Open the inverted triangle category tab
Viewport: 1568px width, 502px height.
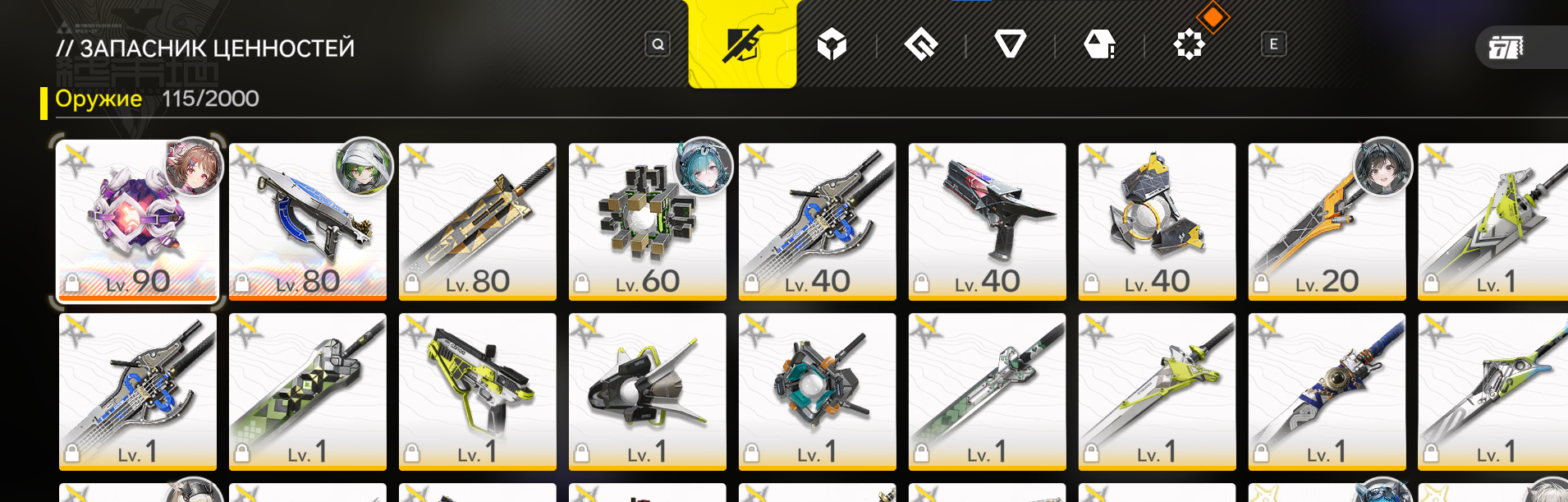pyautogui.click(x=1010, y=44)
